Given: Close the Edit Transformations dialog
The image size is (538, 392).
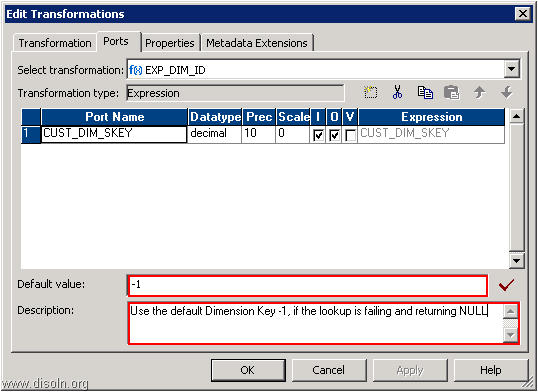Looking at the screenshot, I should (x=523, y=14).
